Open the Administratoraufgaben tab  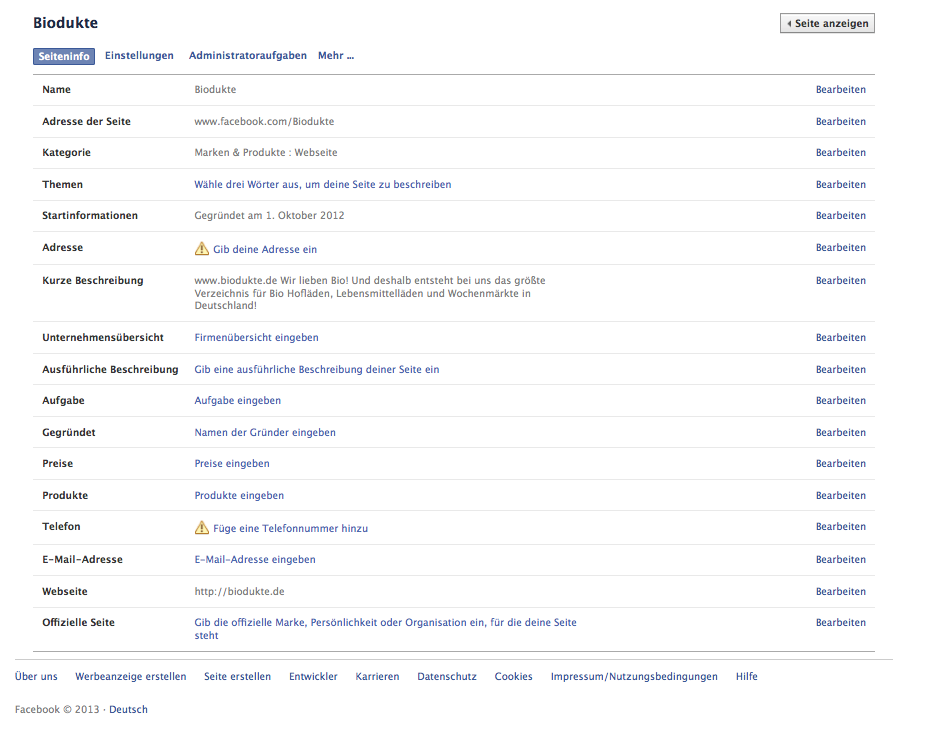(x=248, y=55)
